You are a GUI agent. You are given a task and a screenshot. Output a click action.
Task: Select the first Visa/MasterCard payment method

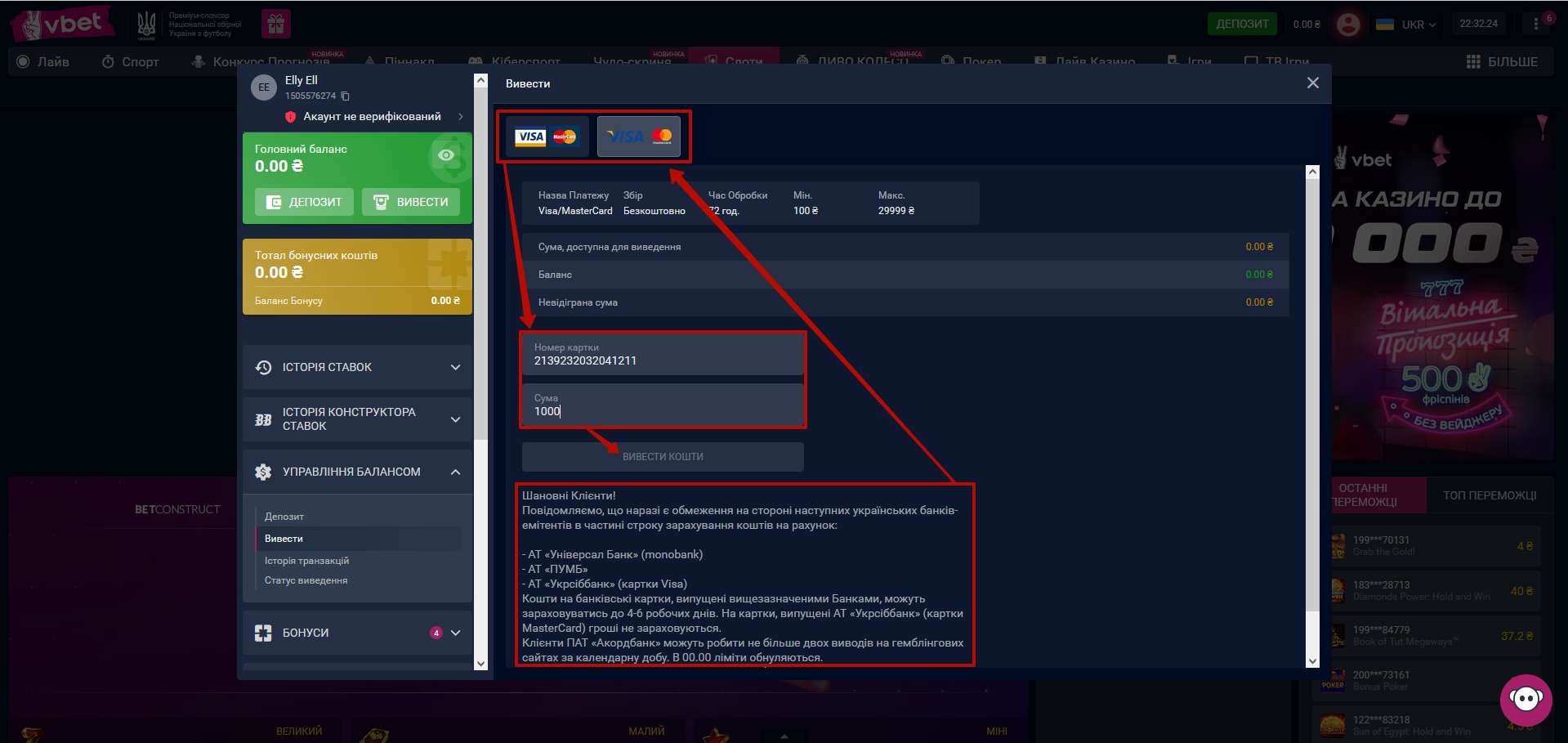[547, 137]
